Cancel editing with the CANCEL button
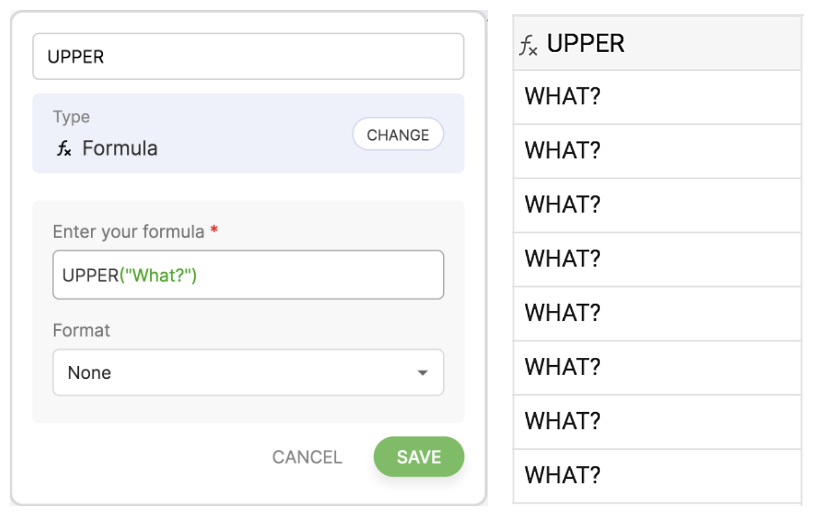The width and height of the screenshot is (814, 514). (307, 457)
